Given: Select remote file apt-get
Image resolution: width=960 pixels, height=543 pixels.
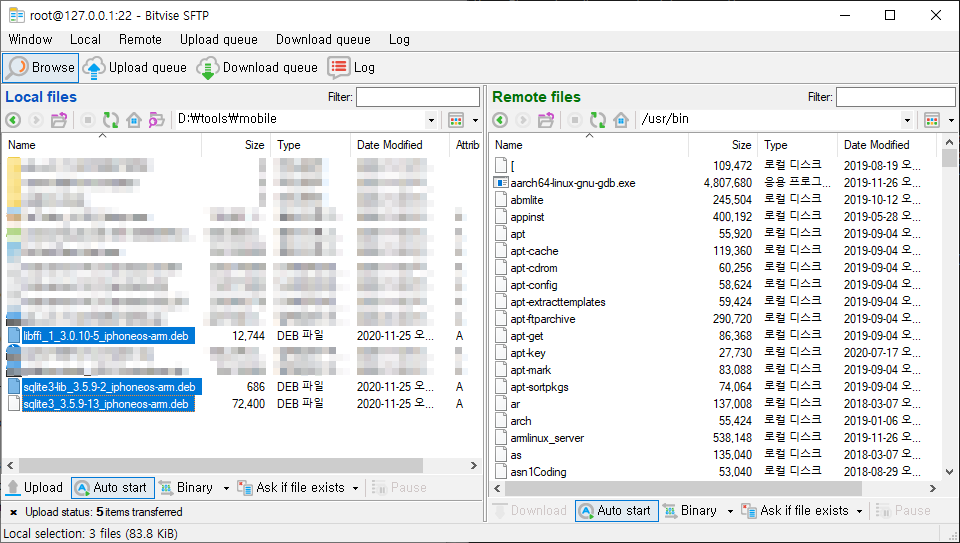Looking at the screenshot, I should [x=527, y=336].
